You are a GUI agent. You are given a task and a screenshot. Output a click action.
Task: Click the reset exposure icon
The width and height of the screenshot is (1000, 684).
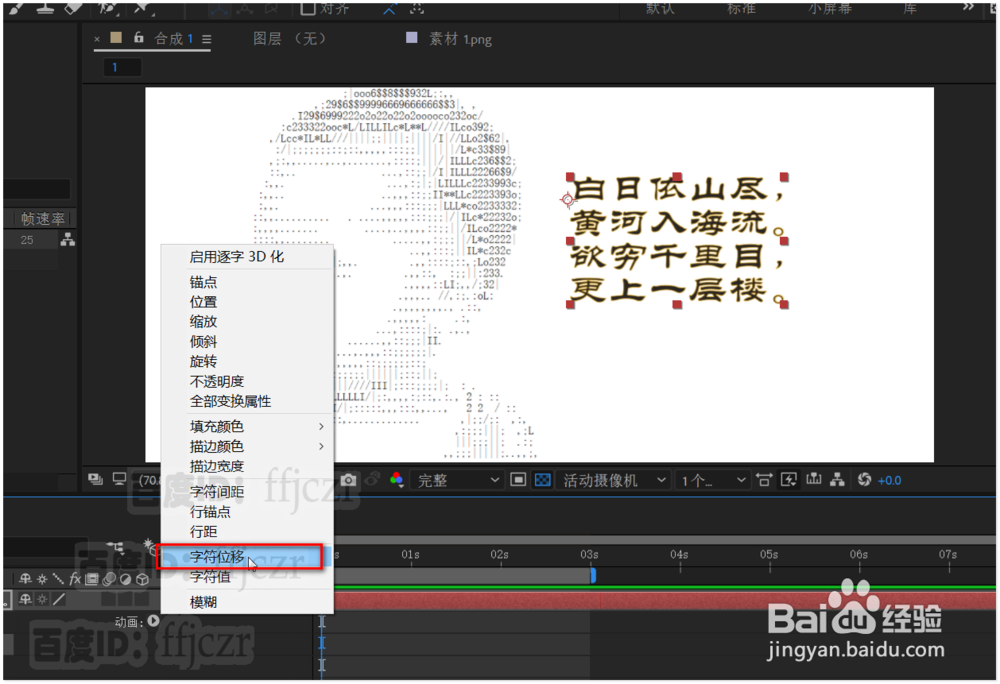pyautogui.click(x=864, y=480)
